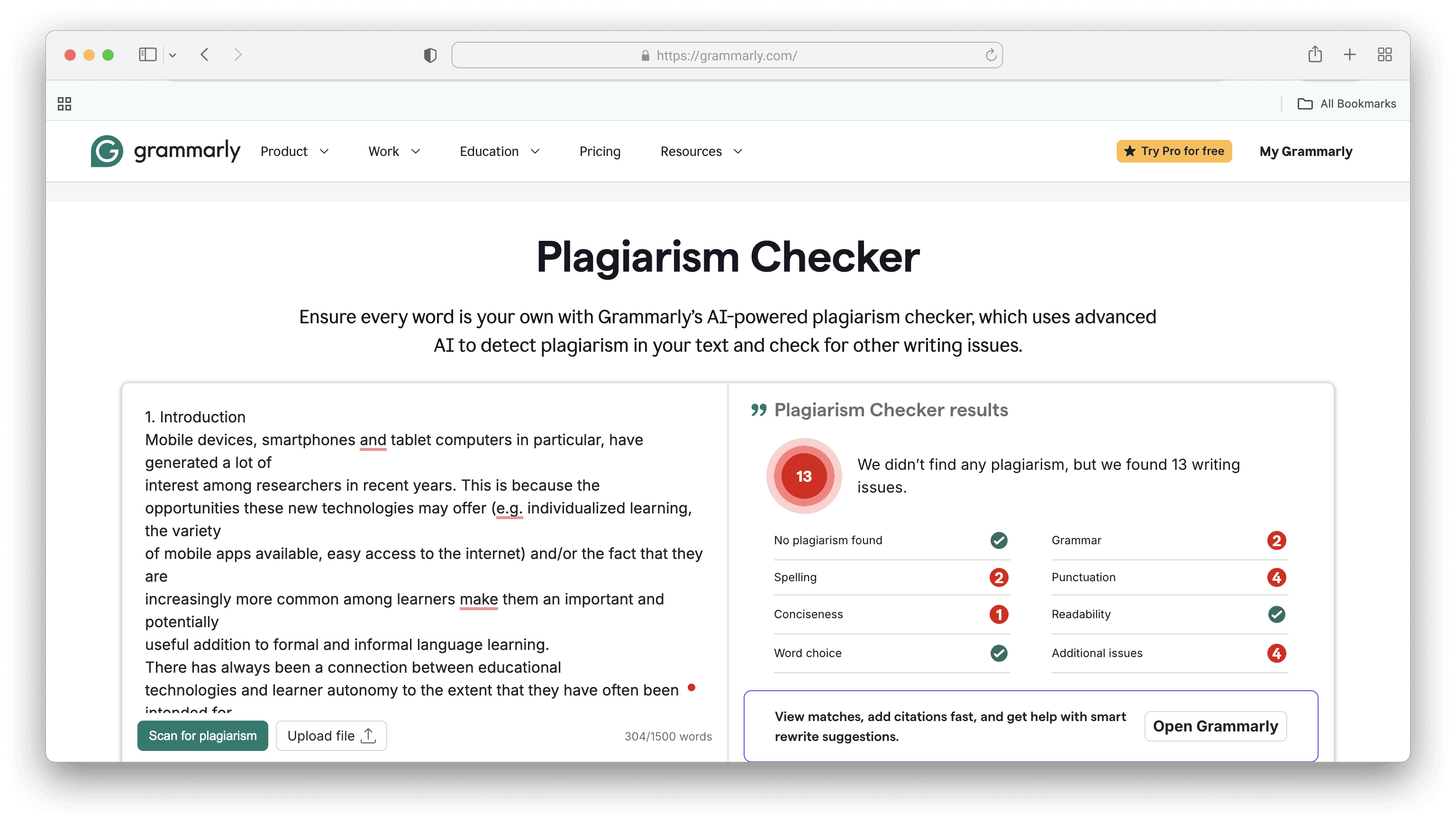
Task: Open the Work navigation menu
Action: (x=394, y=152)
